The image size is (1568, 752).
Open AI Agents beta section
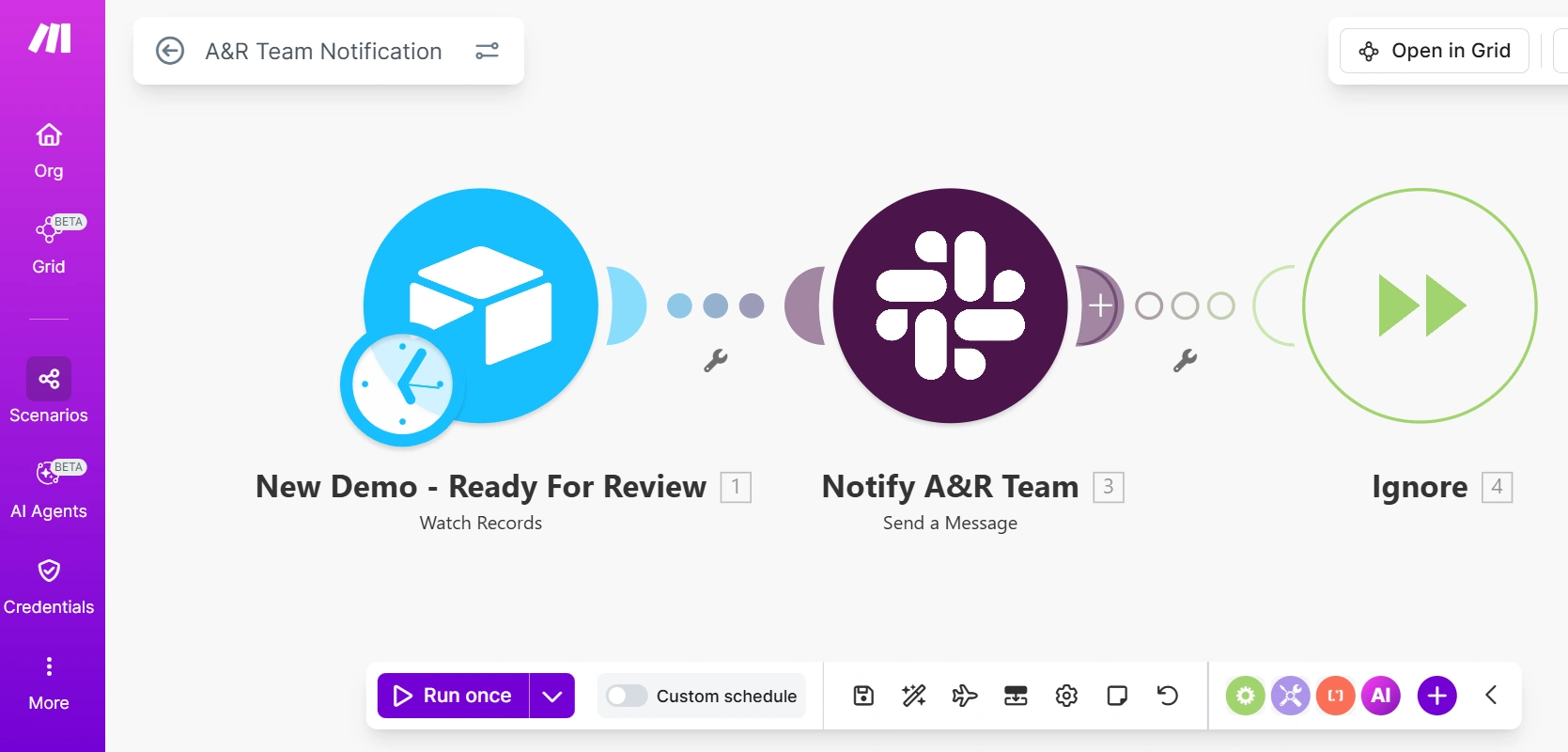tap(49, 489)
